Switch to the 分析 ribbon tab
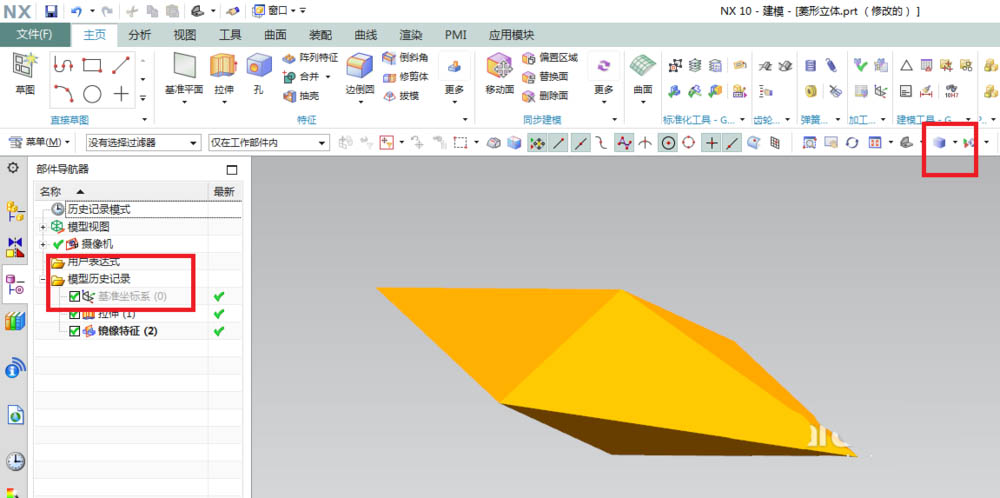 140,35
